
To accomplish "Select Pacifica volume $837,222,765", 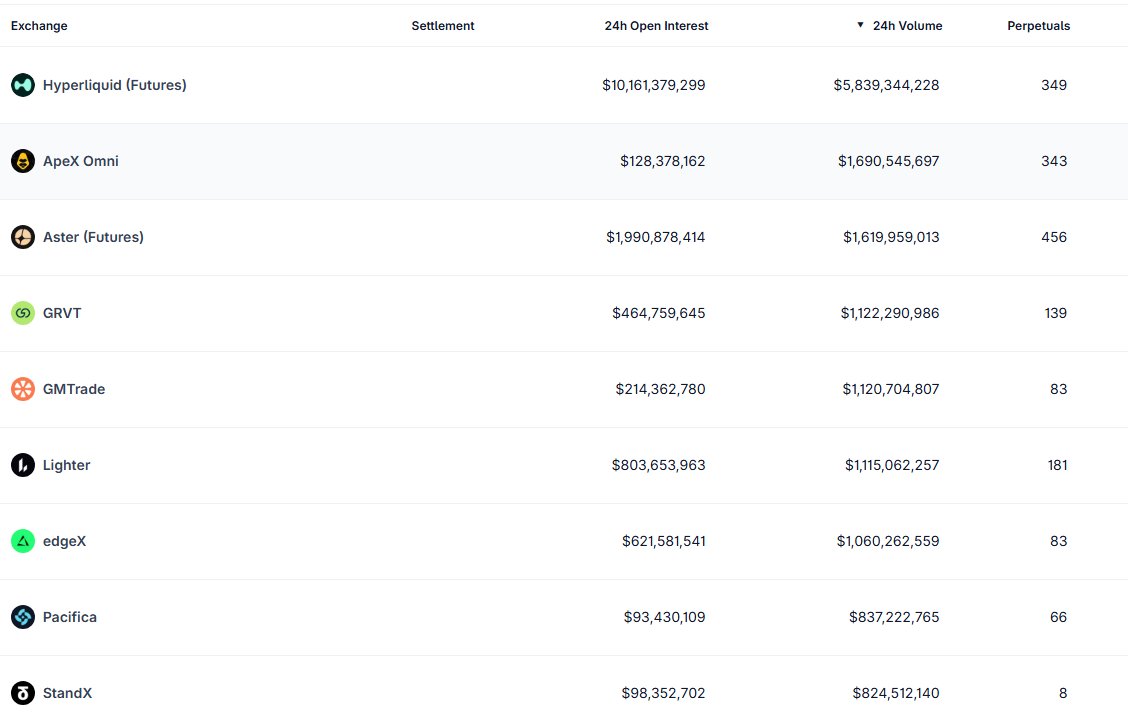I will (x=894, y=617).
